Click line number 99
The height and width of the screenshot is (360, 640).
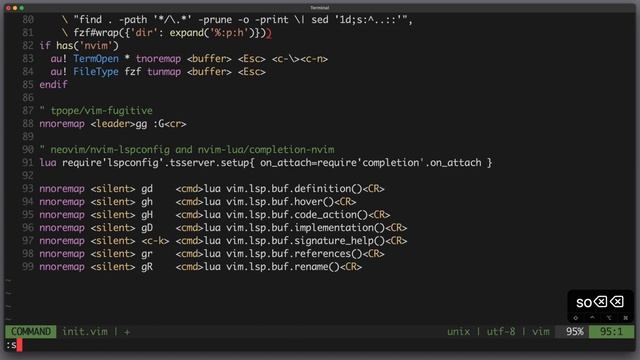point(28,267)
